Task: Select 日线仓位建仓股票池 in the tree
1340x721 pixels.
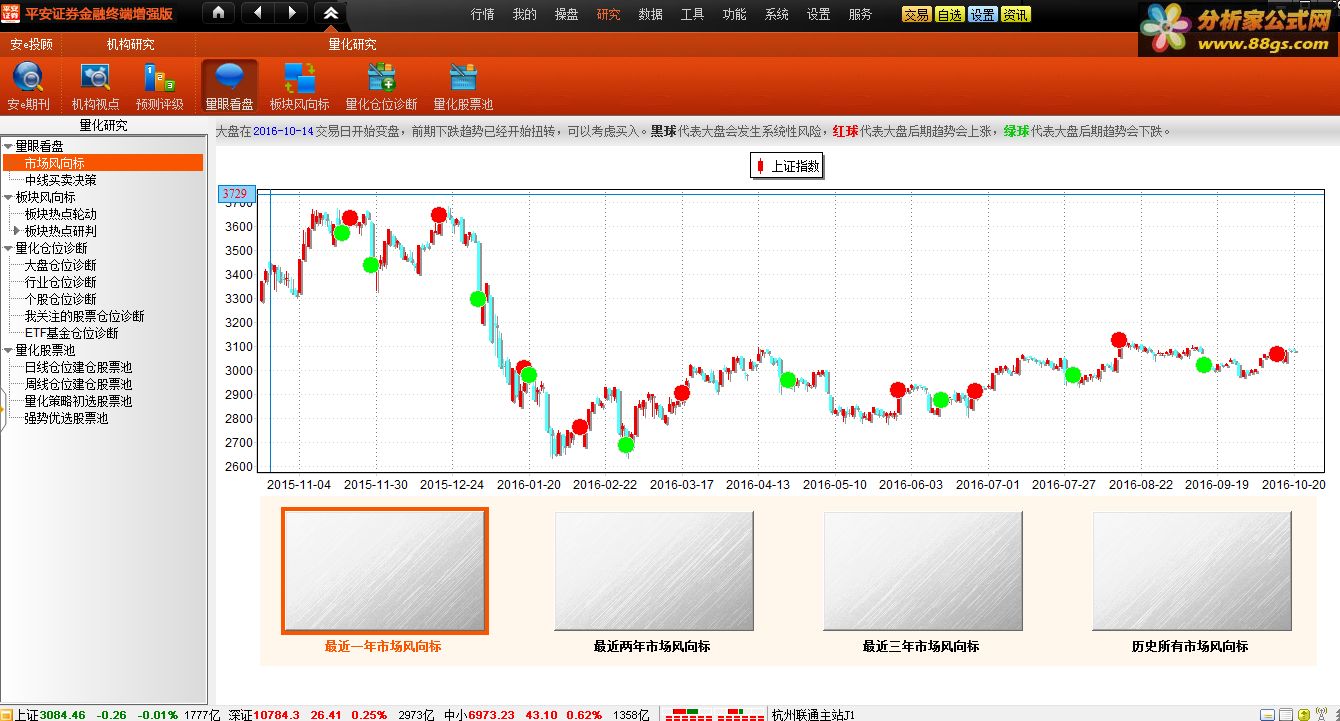Action: point(78,367)
